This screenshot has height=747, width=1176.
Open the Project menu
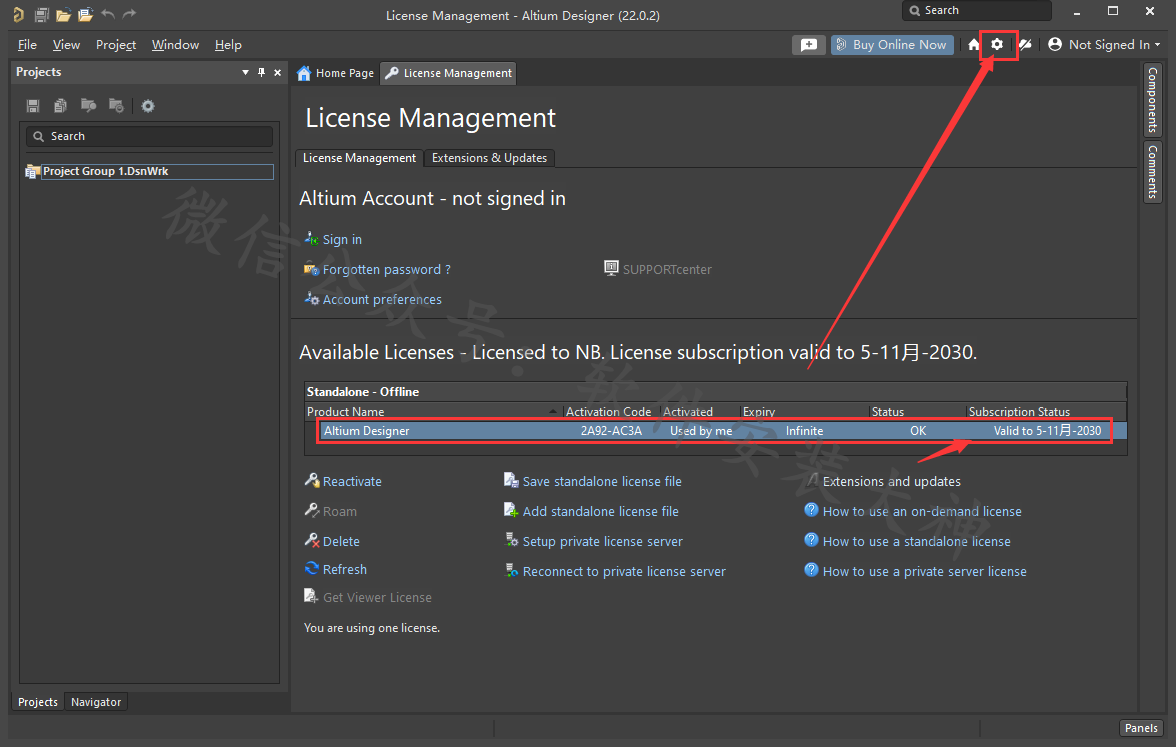(x=116, y=45)
